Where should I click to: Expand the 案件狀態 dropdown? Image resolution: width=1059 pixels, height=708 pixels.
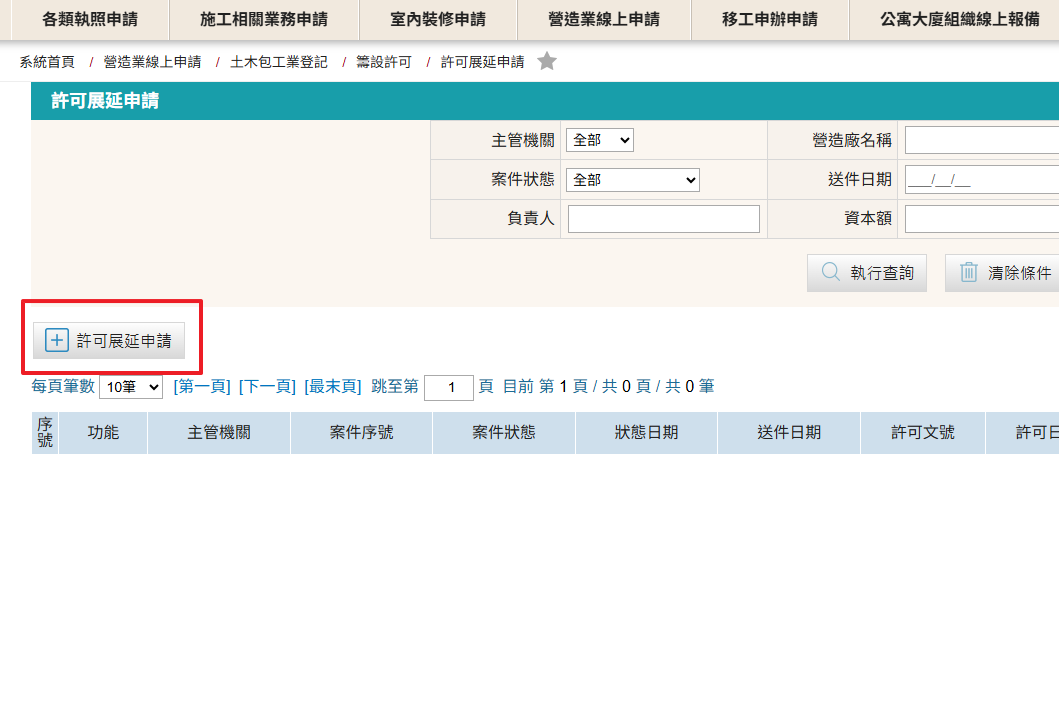[x=633, y=180]
